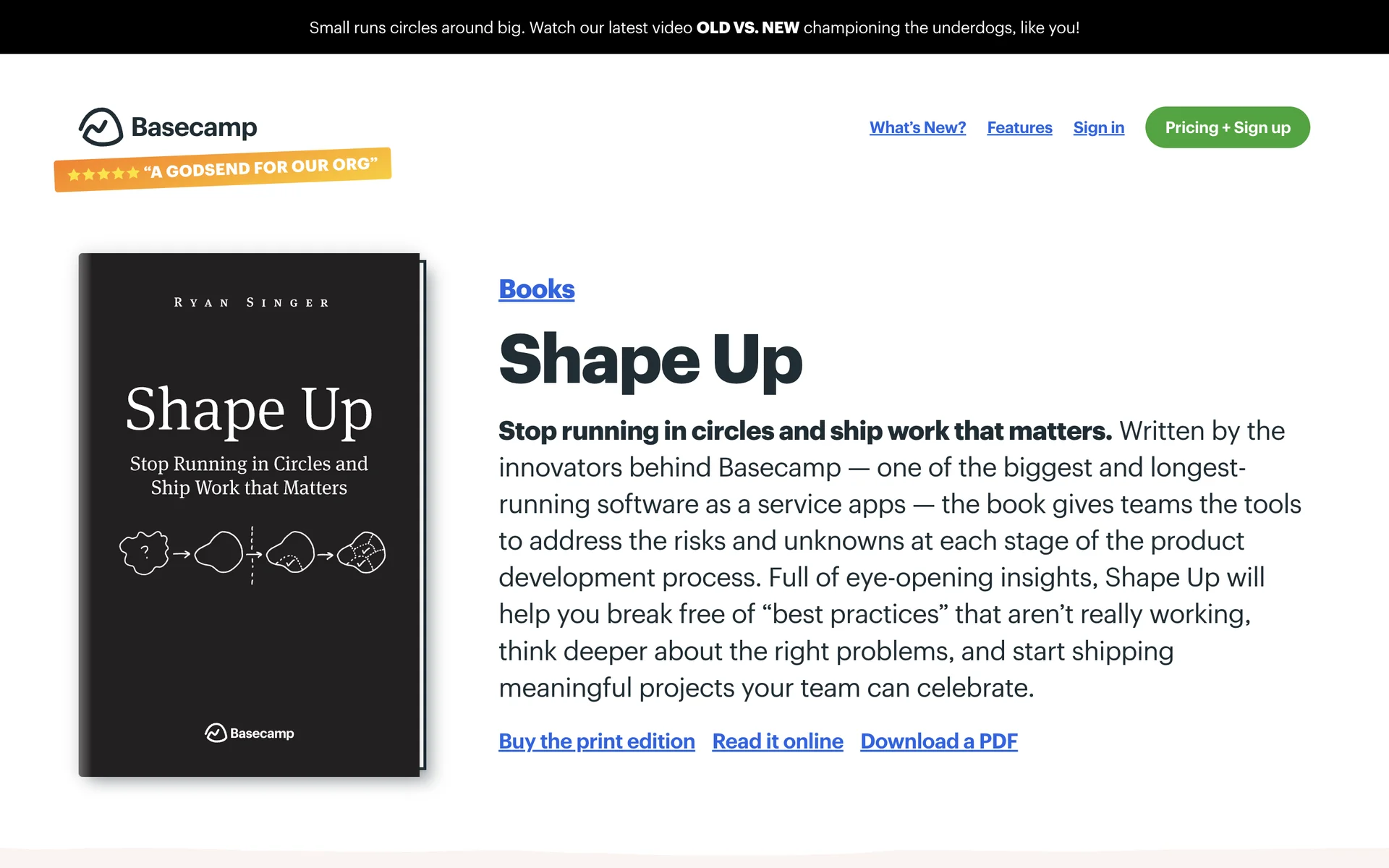The width and height of the screenshot is (1389, 868).
Task: Click the five gold stars on badge
Action: (103, 174)
